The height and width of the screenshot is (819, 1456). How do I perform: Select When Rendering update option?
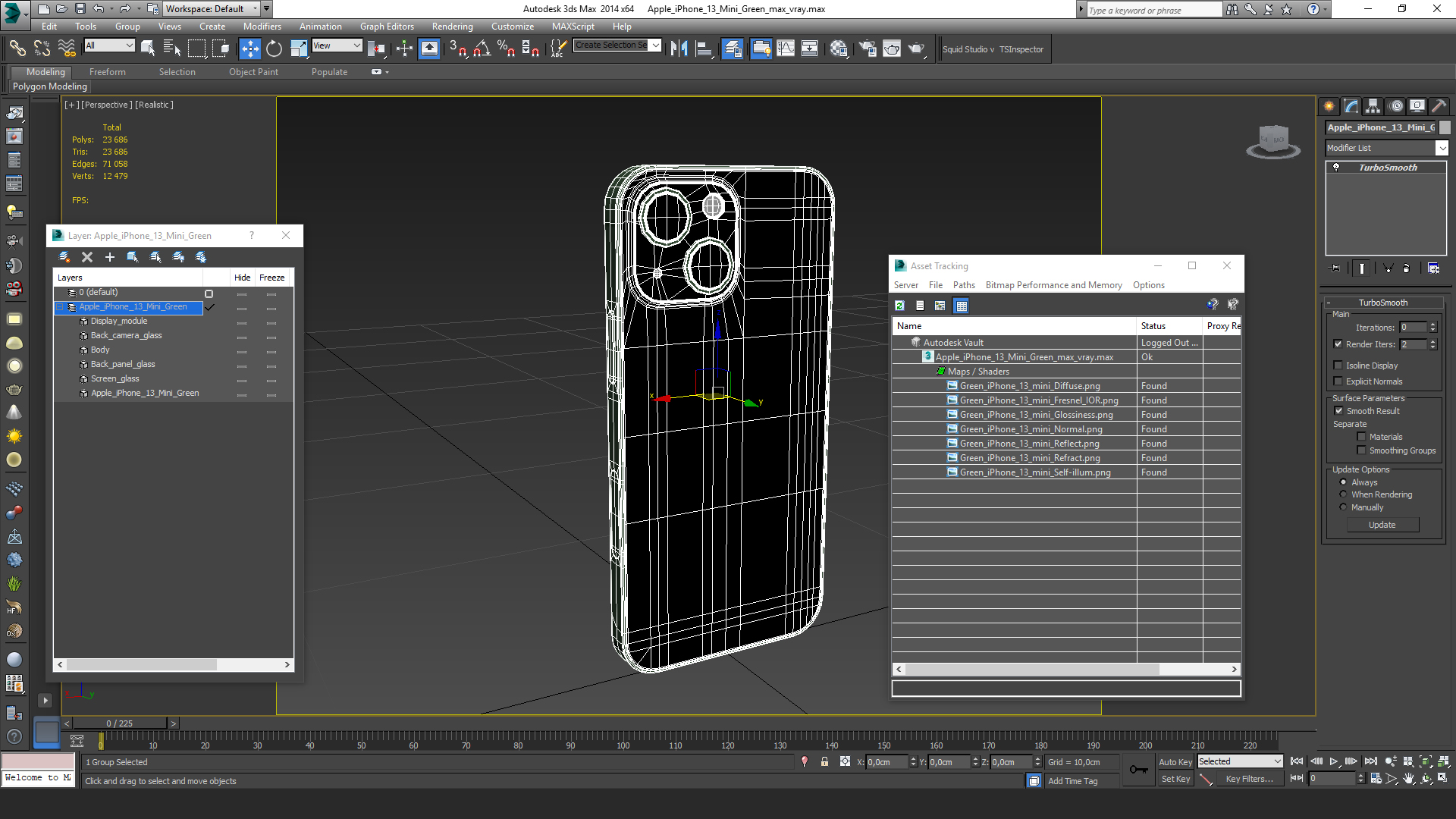(1344, 494)
